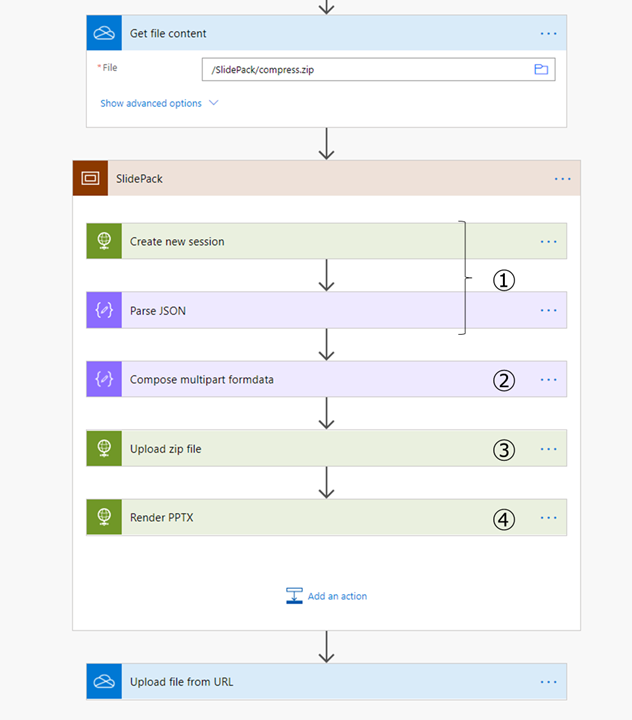
Task: Open the Render PPTX ellipsis menu
Action: click(x=548, y=518)
